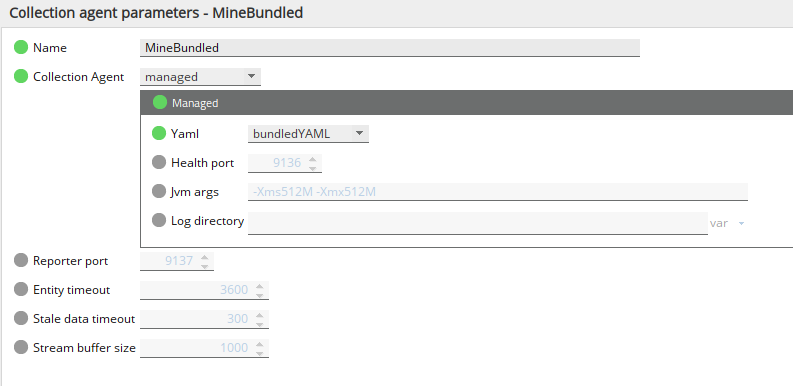Increase Stale data timeout with up arrow
Image resolution: width=793 pixels, height=386 pixels.
[259, 315]
